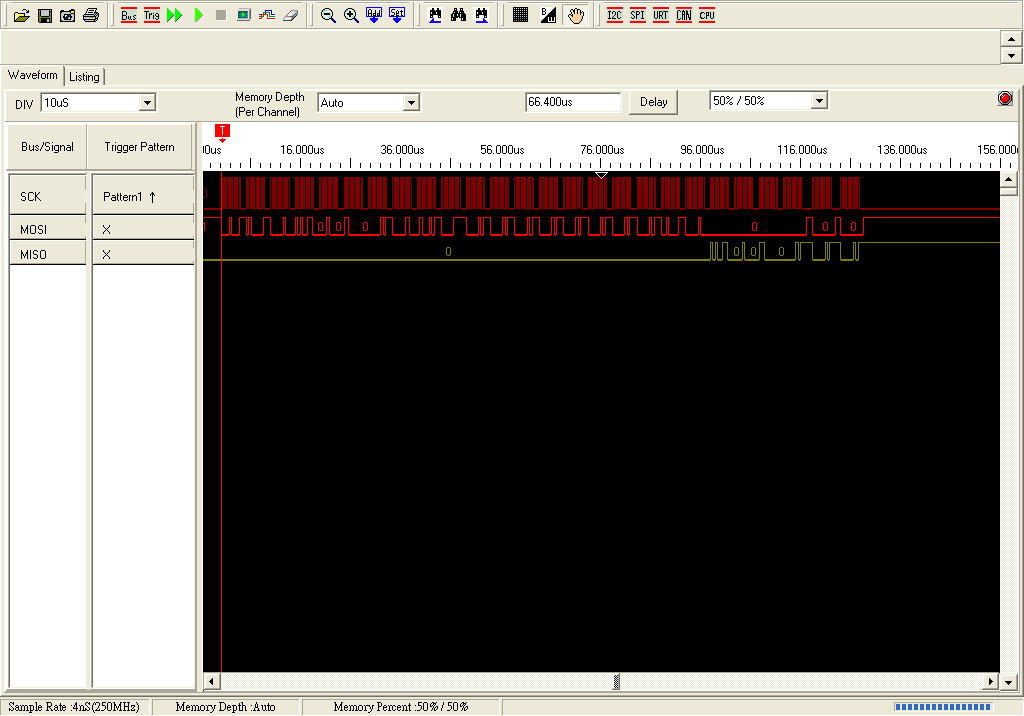Switch to the Waveform tab
The width and height of the screenshot is (1024, 716).
[x=33, y=75]
